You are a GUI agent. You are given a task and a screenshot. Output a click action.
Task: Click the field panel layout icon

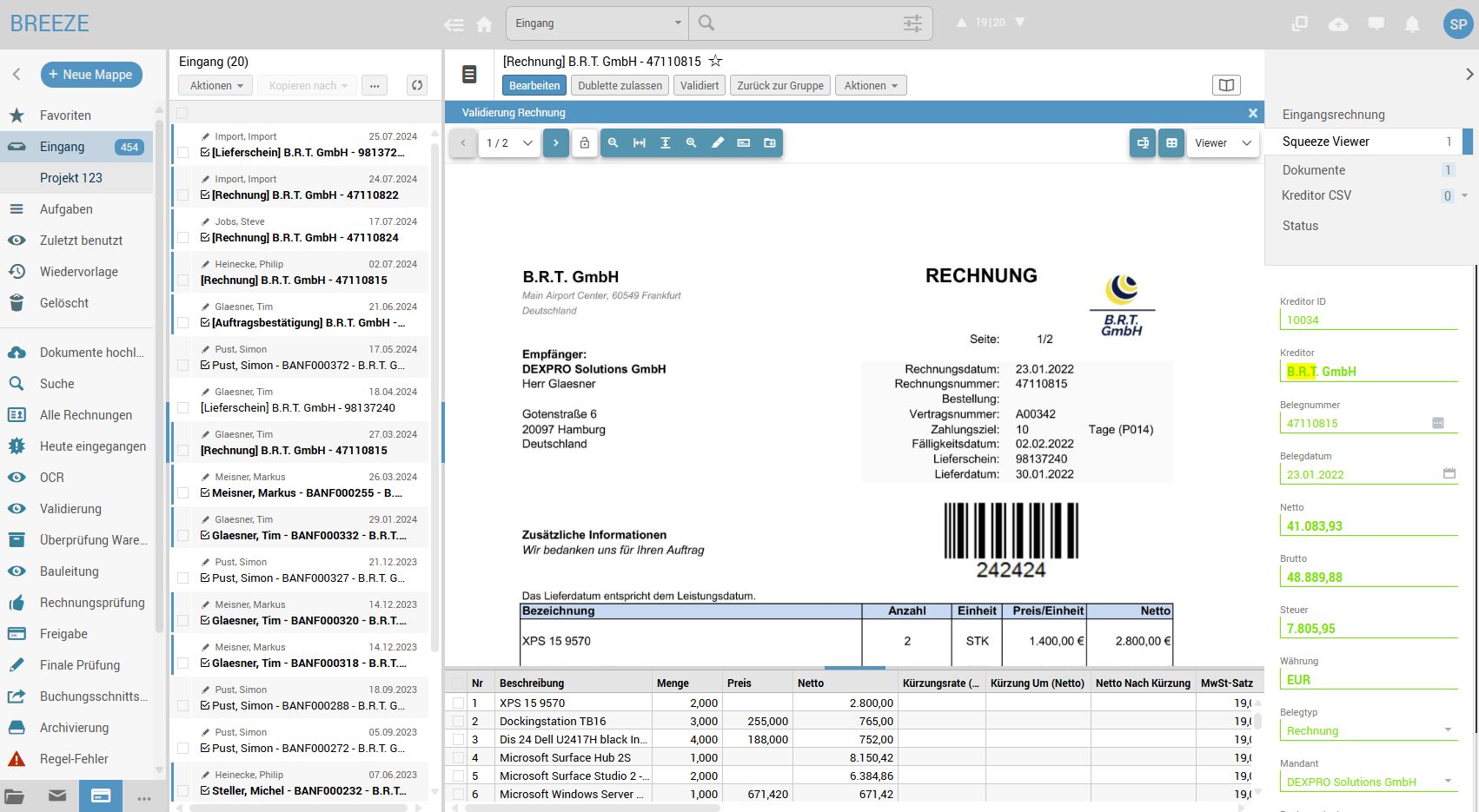point(1143,143)
